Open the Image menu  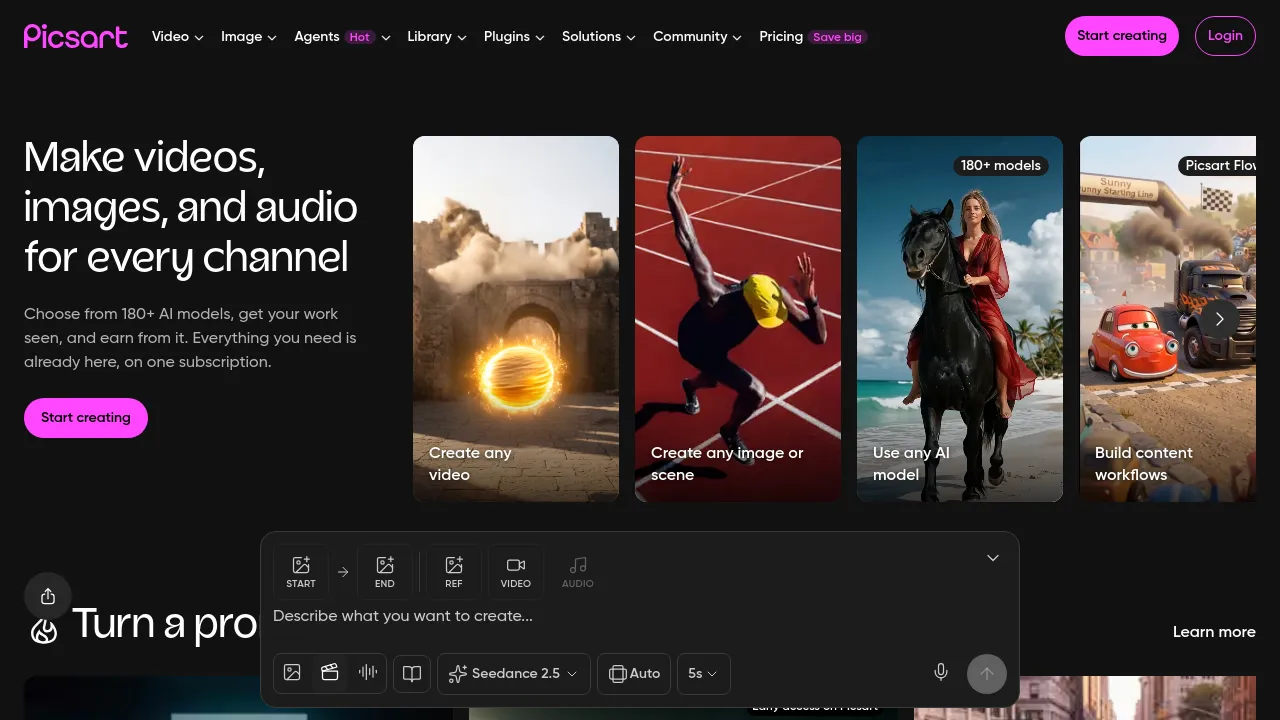(x=249, y=37)
